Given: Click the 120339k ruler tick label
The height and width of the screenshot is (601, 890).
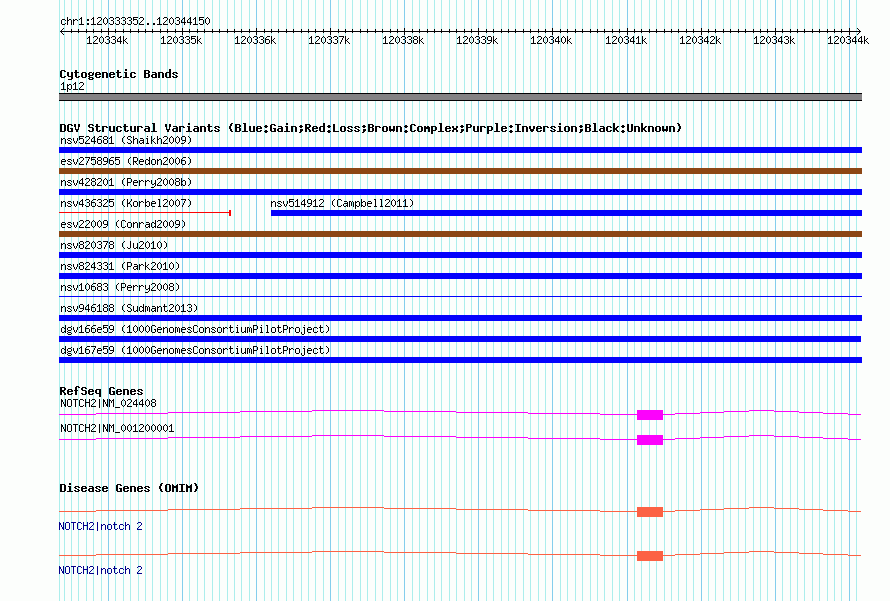Looking at the screenshot, I should [x=477, y=40].
